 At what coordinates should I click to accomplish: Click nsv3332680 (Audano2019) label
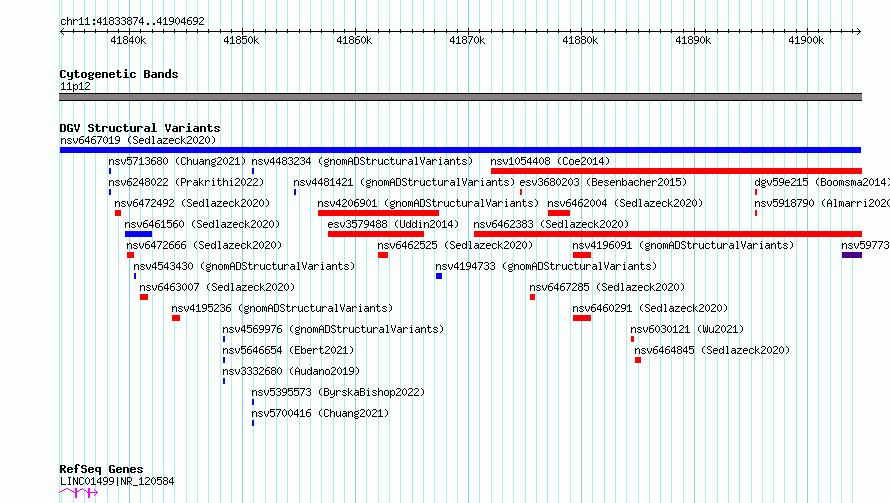tap(291, 371)
